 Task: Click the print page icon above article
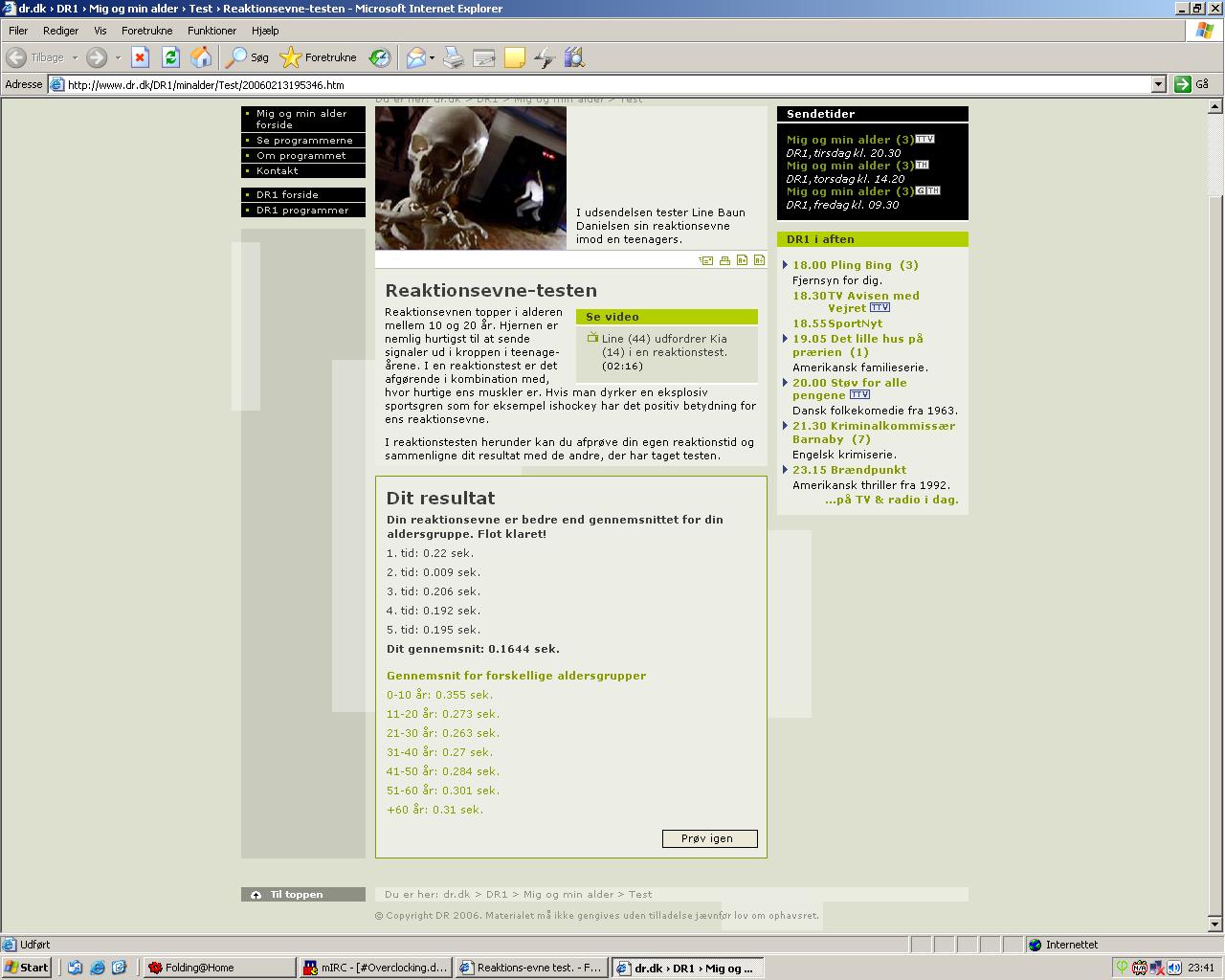point(724,260)
